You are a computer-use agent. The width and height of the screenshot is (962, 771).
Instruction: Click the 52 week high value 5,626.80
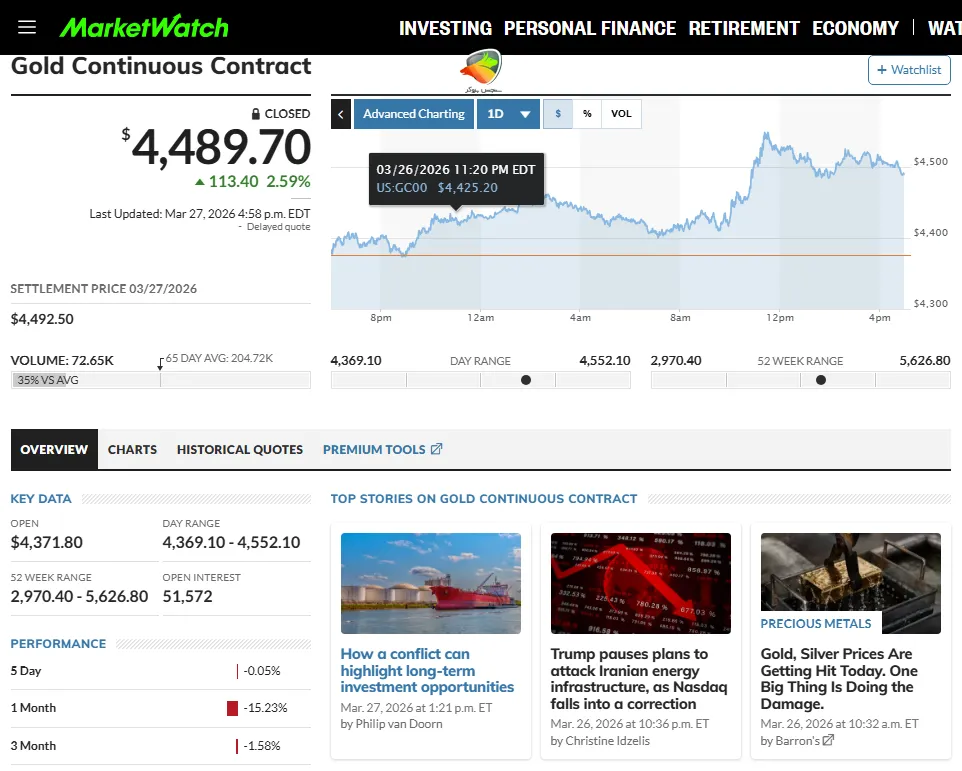click(925, 361)
